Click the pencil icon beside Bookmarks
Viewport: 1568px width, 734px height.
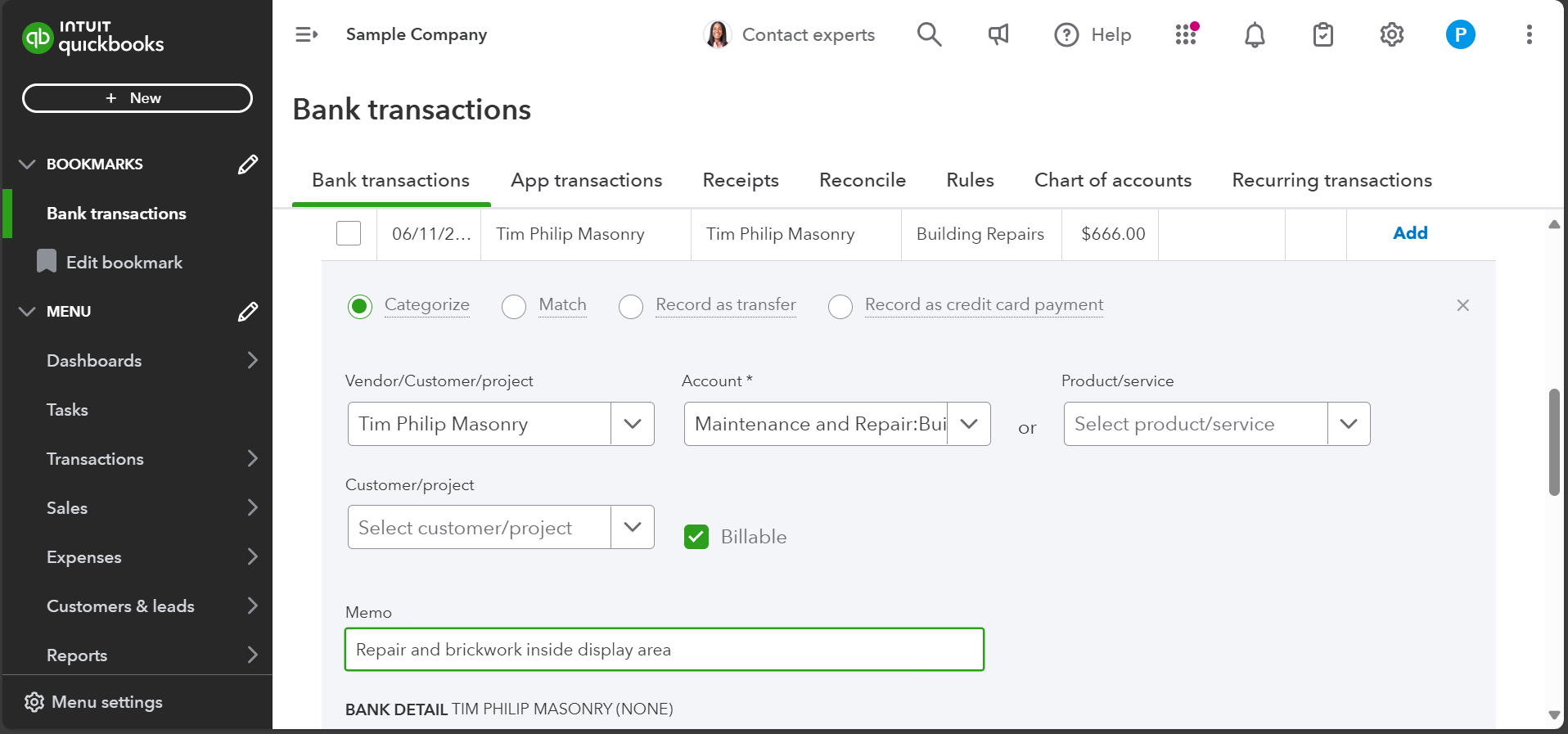pyautogui.click(x=247, y=164)
